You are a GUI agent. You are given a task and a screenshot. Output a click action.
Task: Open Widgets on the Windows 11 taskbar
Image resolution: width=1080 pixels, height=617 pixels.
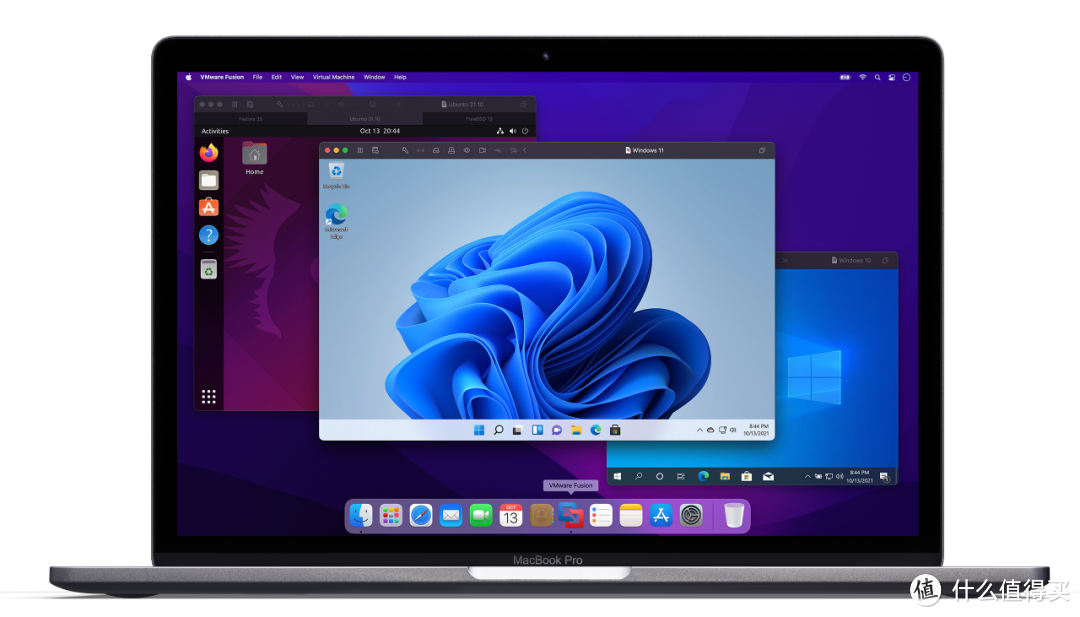point(537,430)
